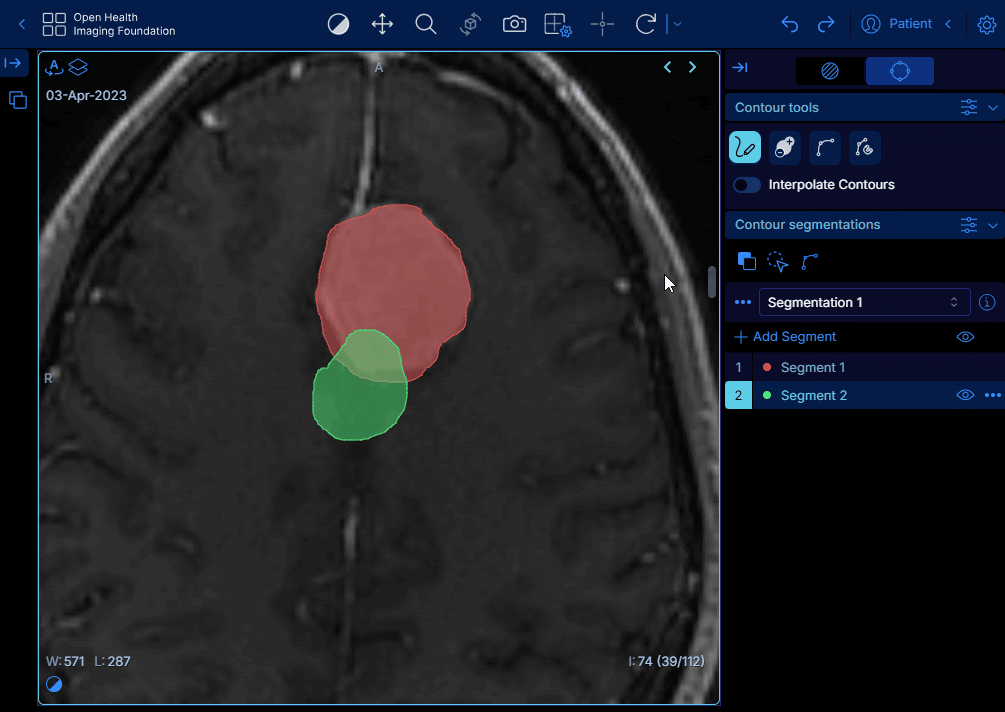Image resolution: width=1005 pixels, height=712 pixels.
Task: Select the spline contour tool
Action: pos(825,148)
